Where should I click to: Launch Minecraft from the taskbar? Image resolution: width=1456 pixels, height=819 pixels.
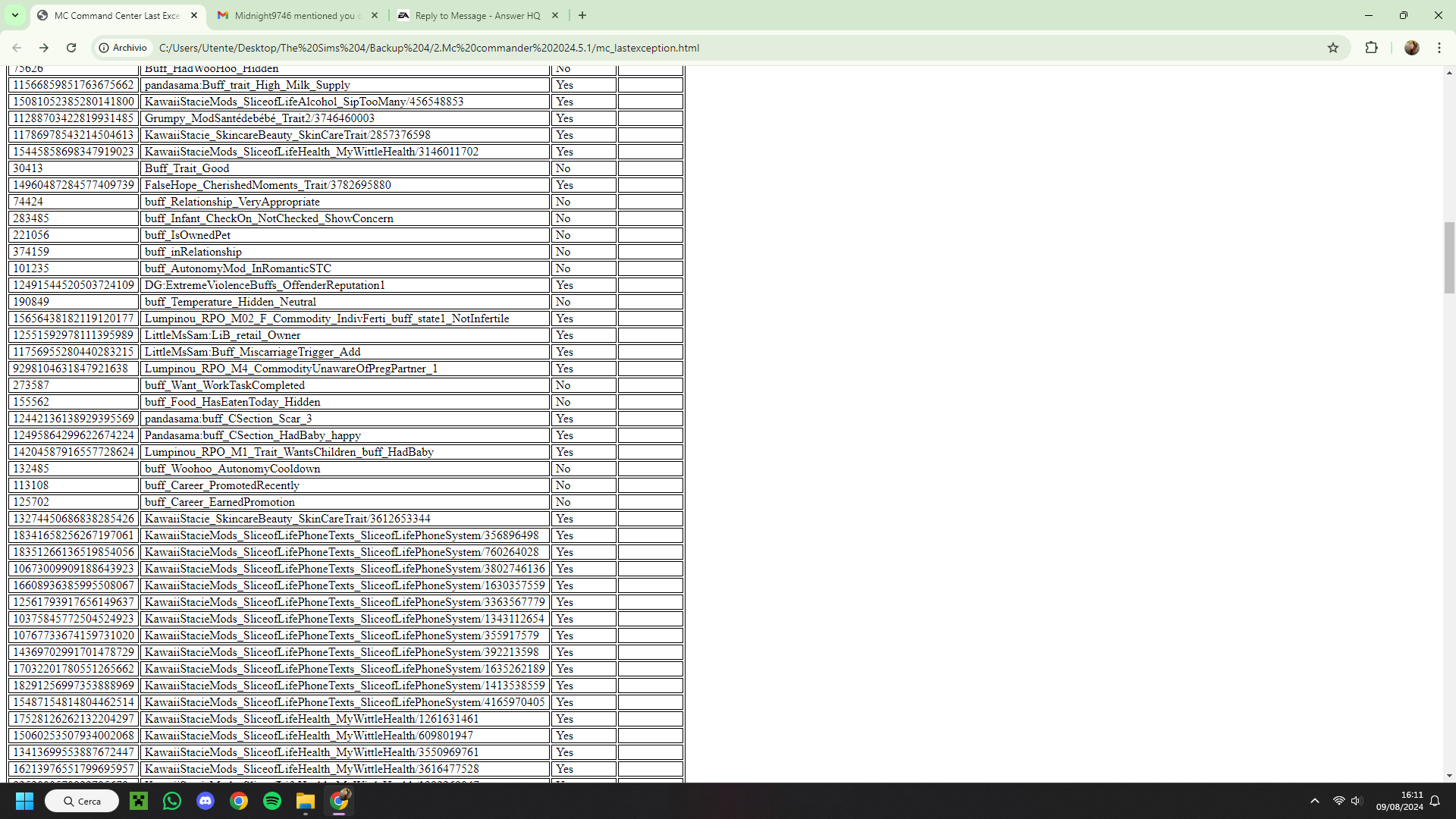tap(138, 801)
